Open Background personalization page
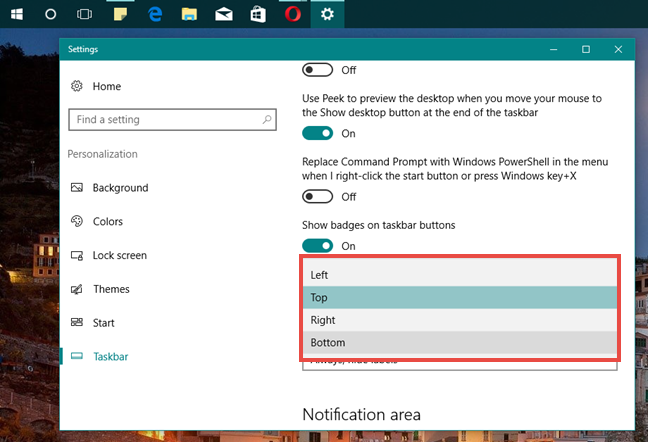Viewport: 648px width, 442px height. [120, 188]
